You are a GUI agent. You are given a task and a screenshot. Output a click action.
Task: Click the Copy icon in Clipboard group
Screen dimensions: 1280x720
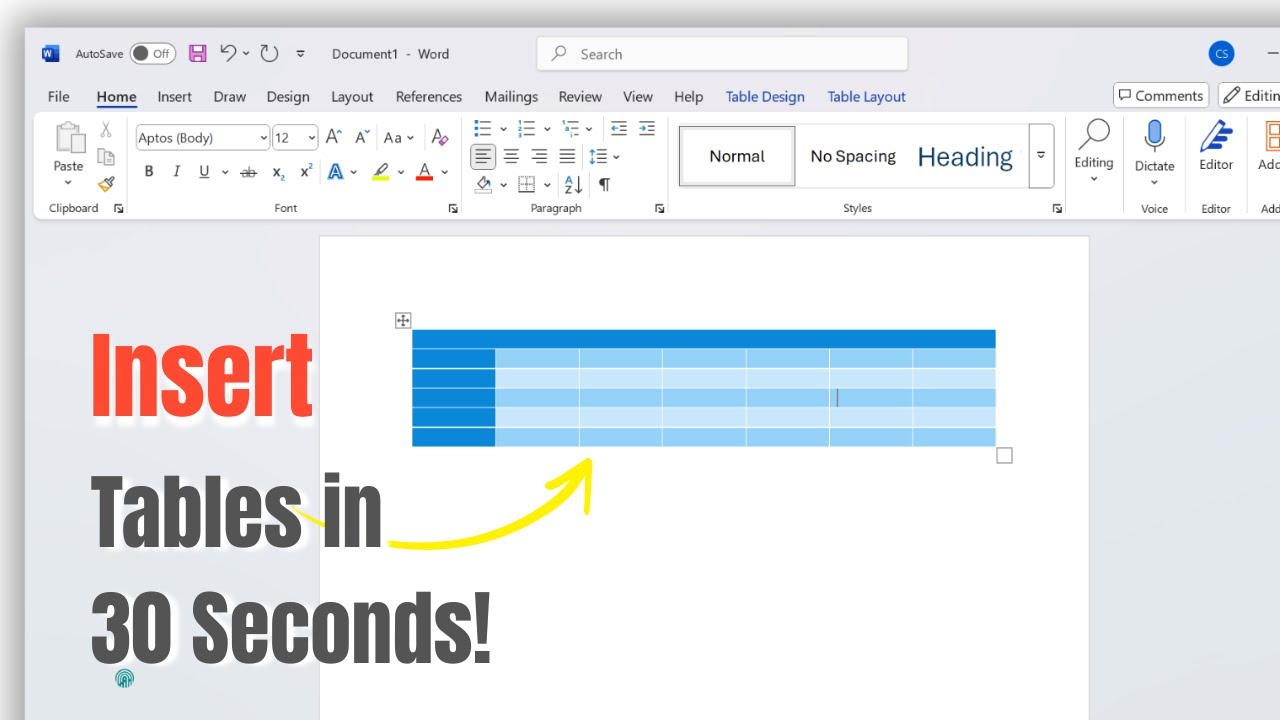[x=105, y=157]
